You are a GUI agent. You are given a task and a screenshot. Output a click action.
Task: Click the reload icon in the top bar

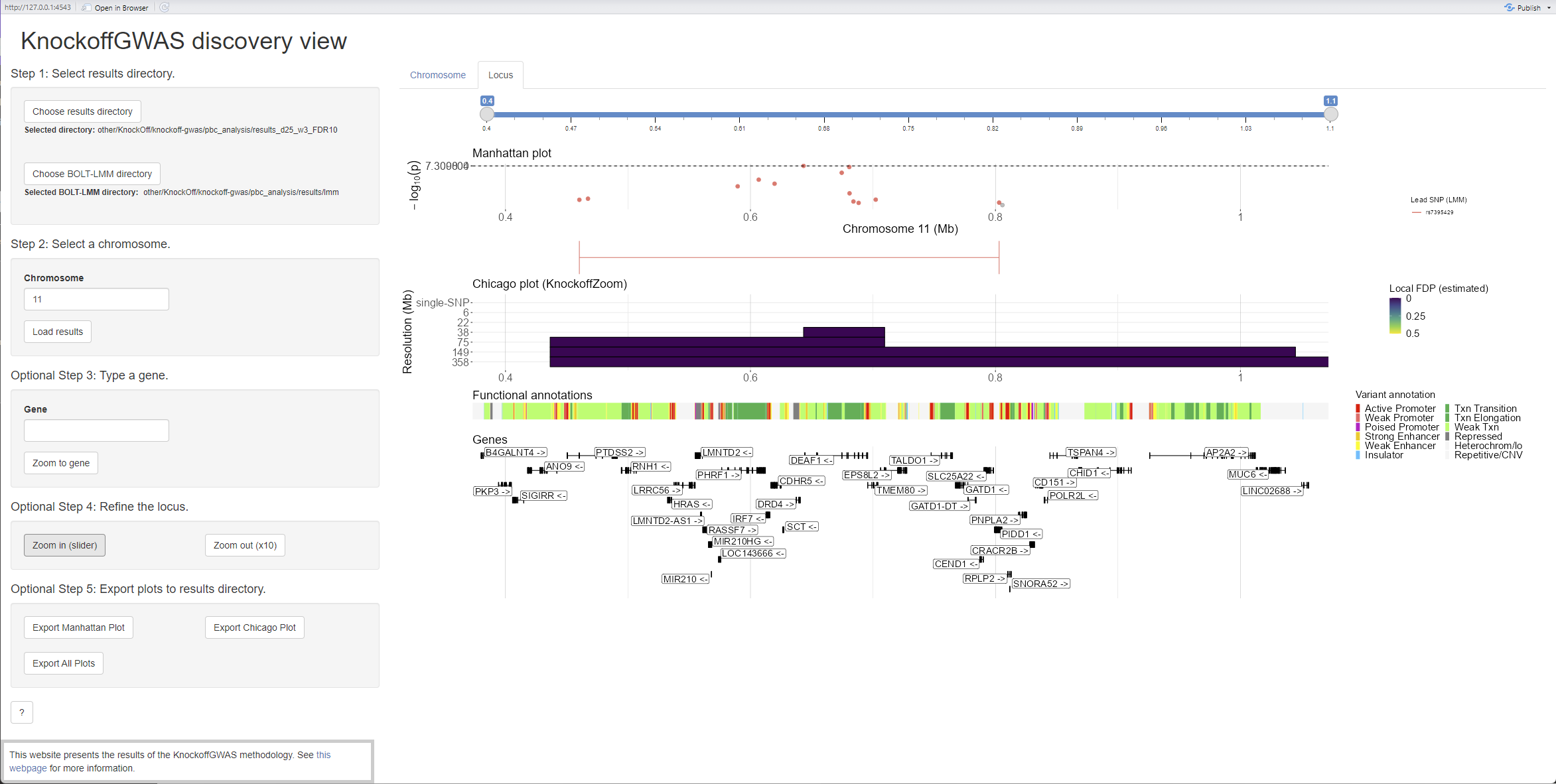pyautogui.click(x=165, y=7)
